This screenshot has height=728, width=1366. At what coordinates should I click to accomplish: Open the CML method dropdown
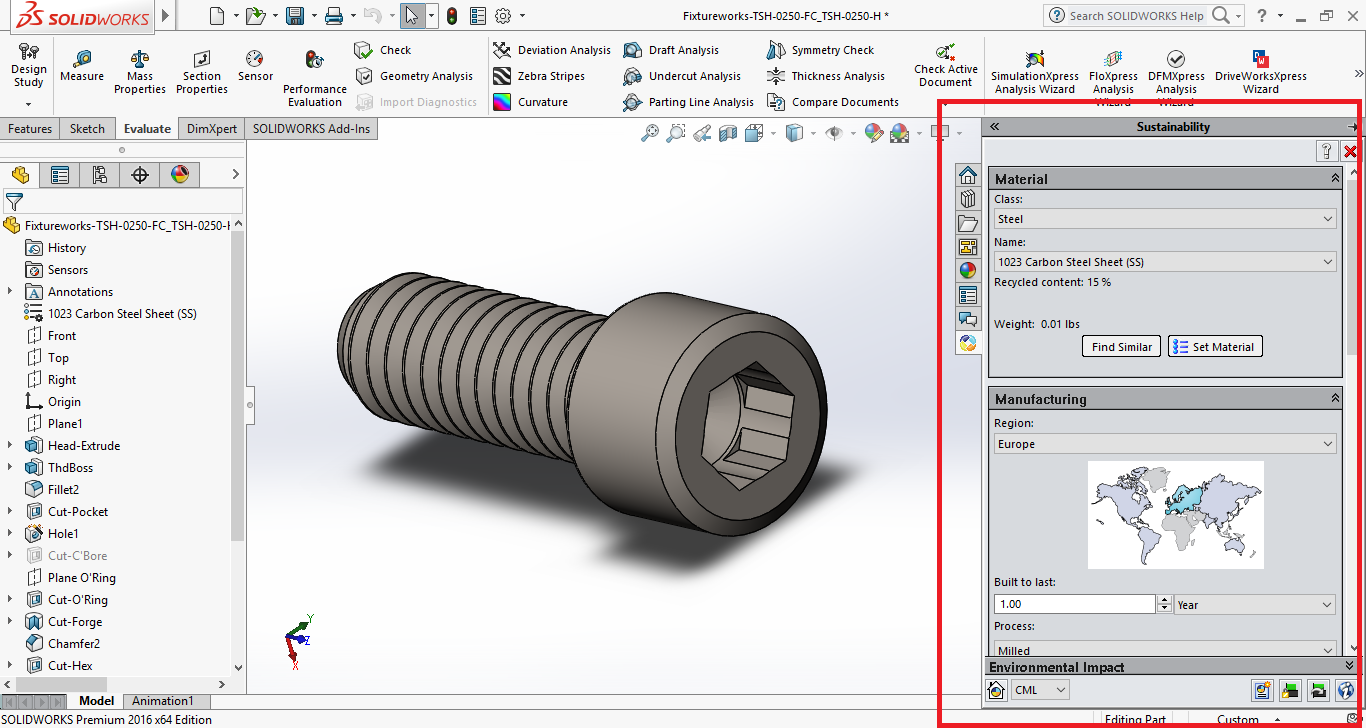coord(1040,690)
